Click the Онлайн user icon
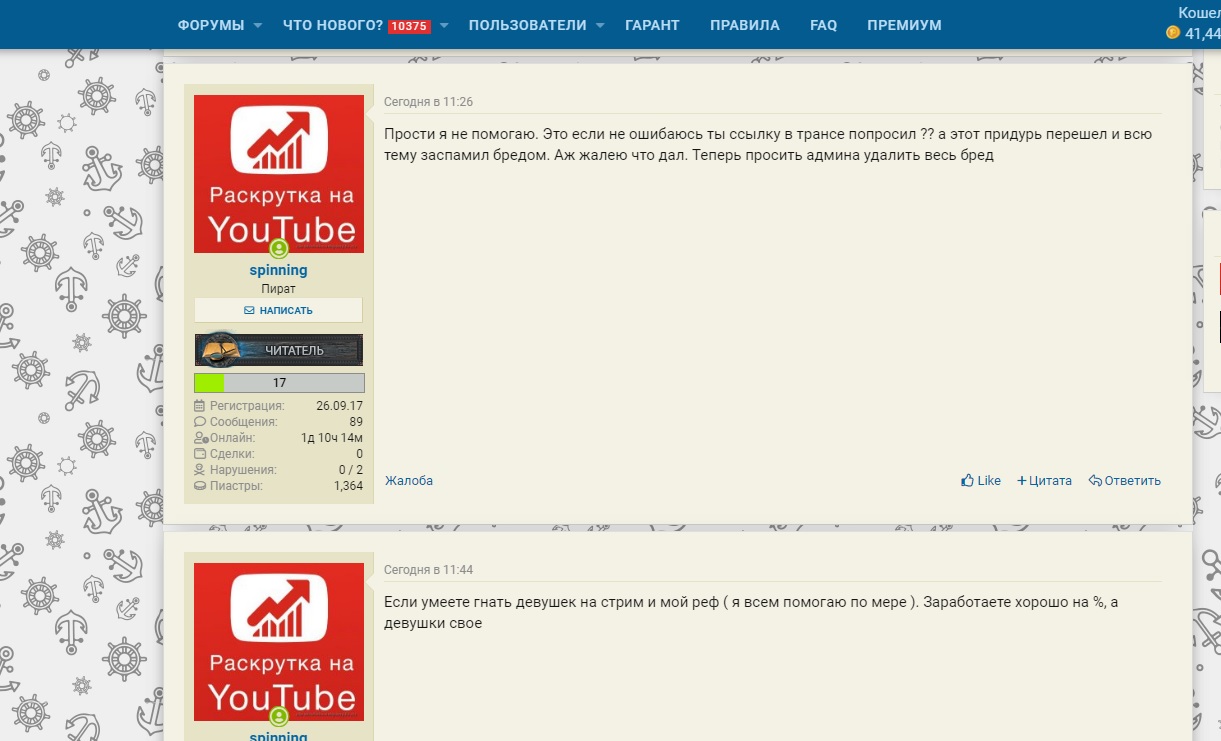 (x=200, y=438)
